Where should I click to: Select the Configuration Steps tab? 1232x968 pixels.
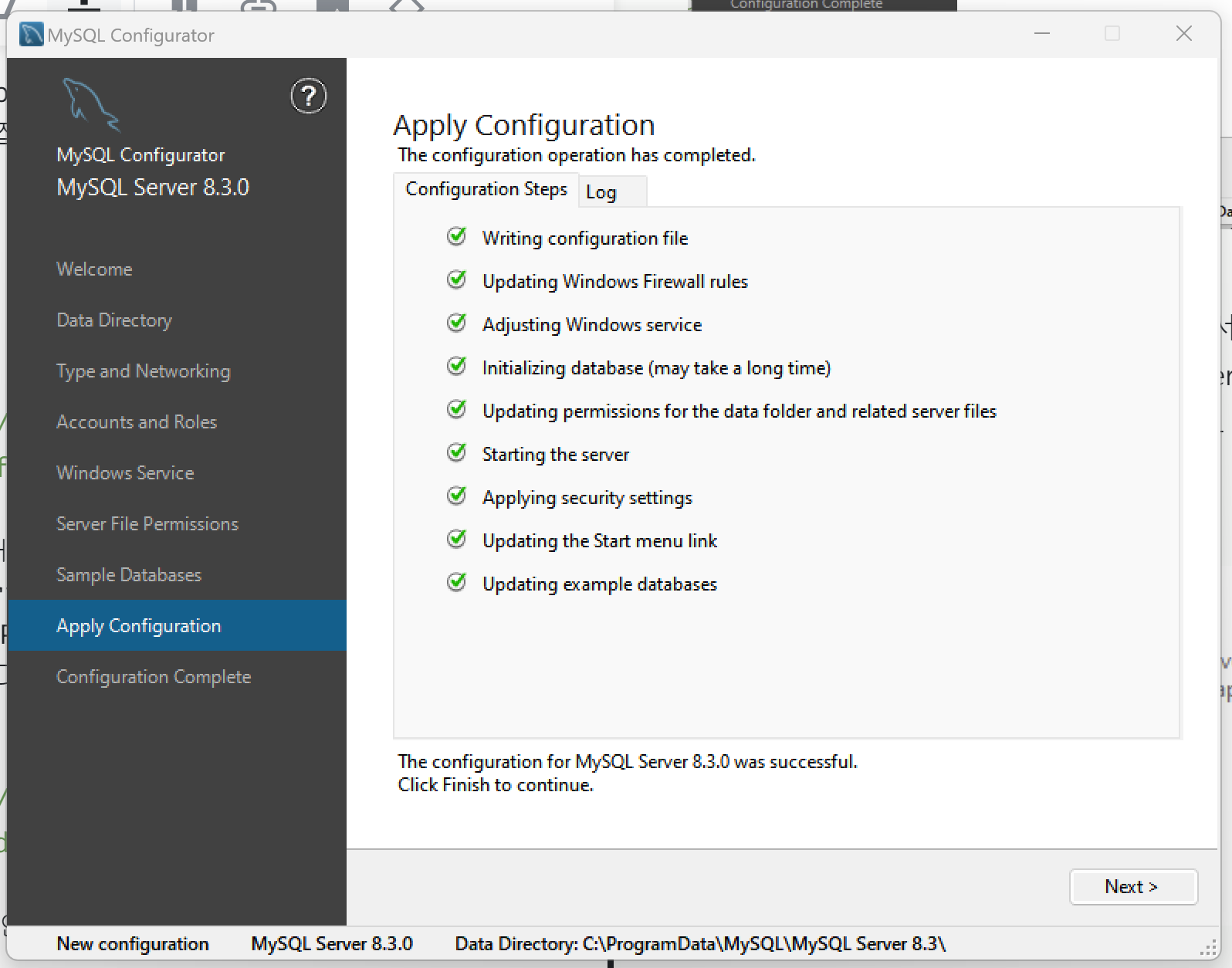tap(486, 189)
